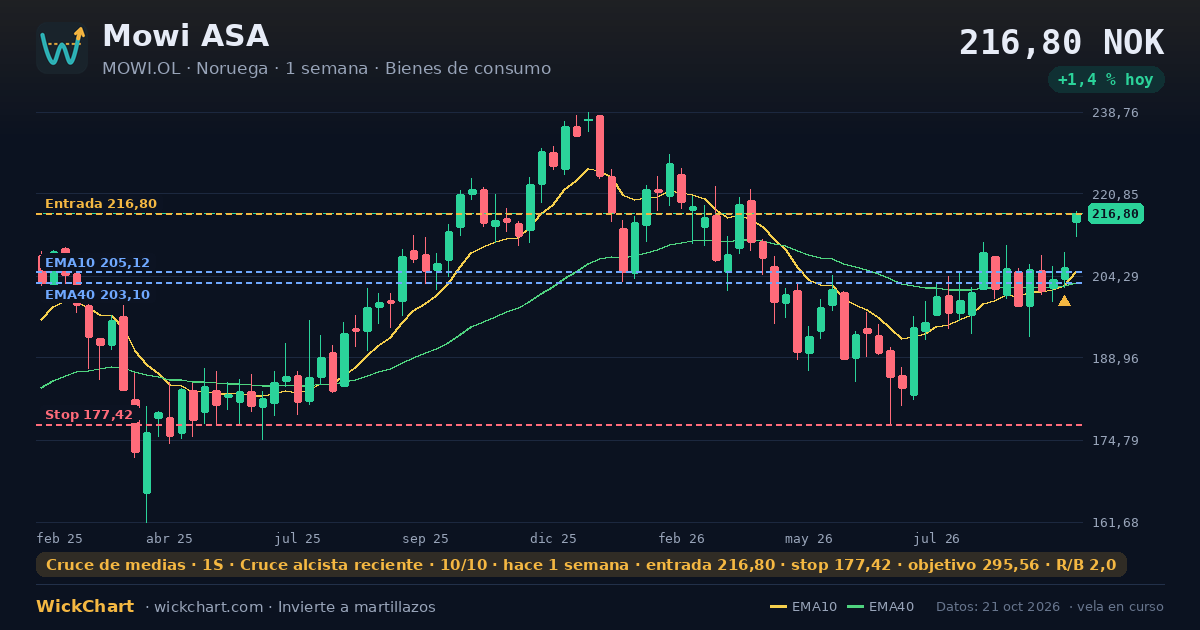Click the green 216,80 current price tag on axis

pos(1116,214)
